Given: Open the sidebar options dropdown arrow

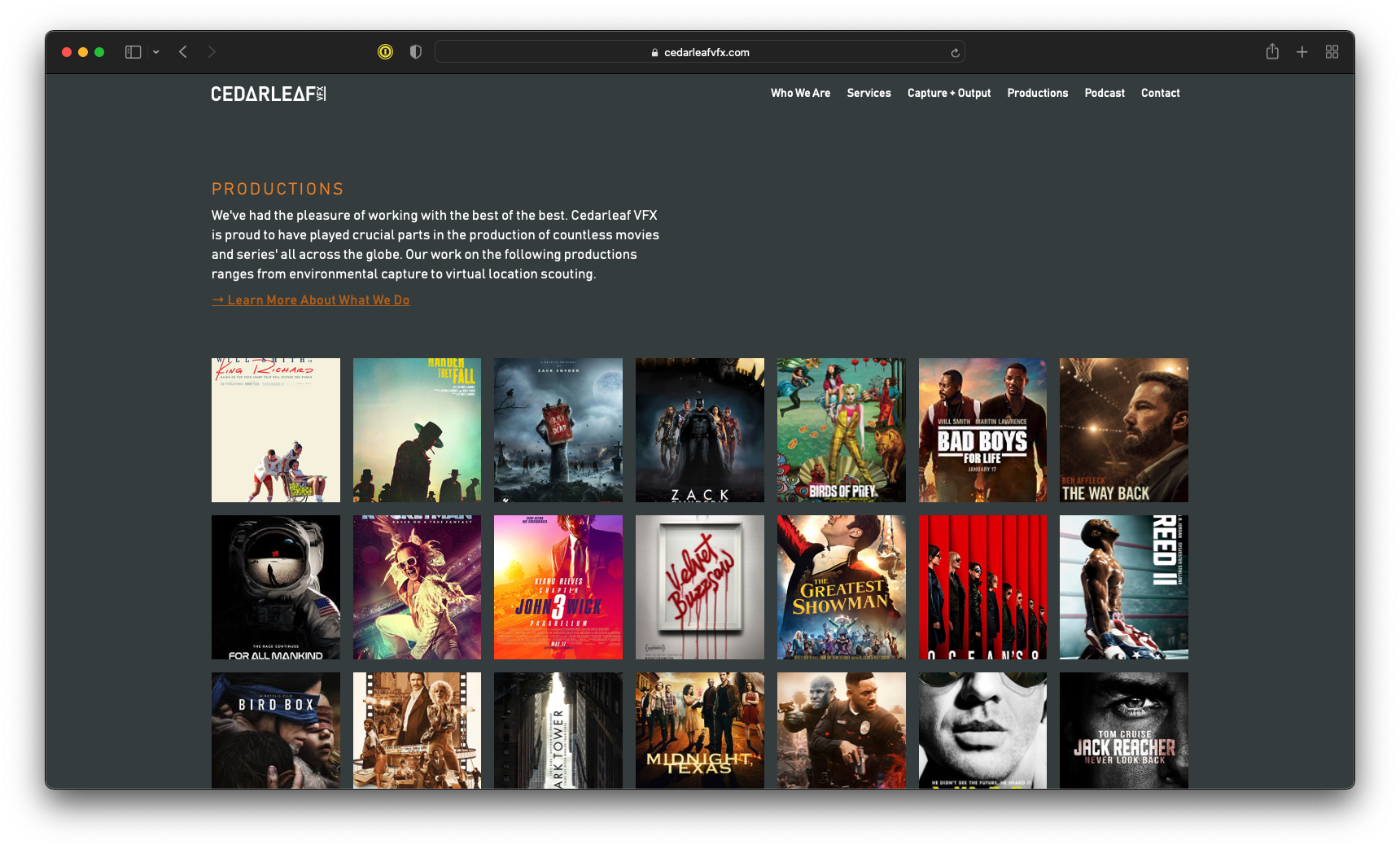Looking at the screenshot, I should pyautogui.click(x=156, y=52).
